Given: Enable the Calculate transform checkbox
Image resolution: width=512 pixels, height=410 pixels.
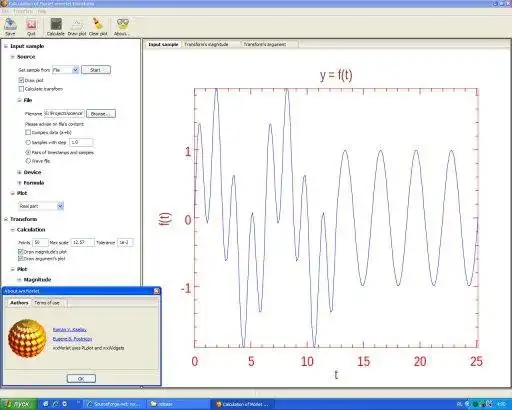Looking at the screenshot, I should (21, 89).
